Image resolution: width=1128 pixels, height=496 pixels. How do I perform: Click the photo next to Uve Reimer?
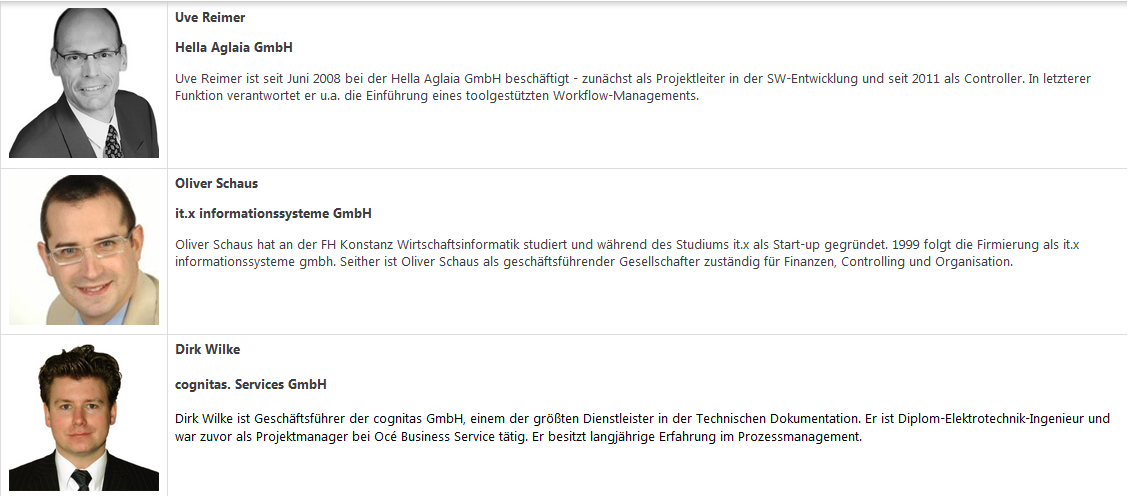[x=84, y=83]
